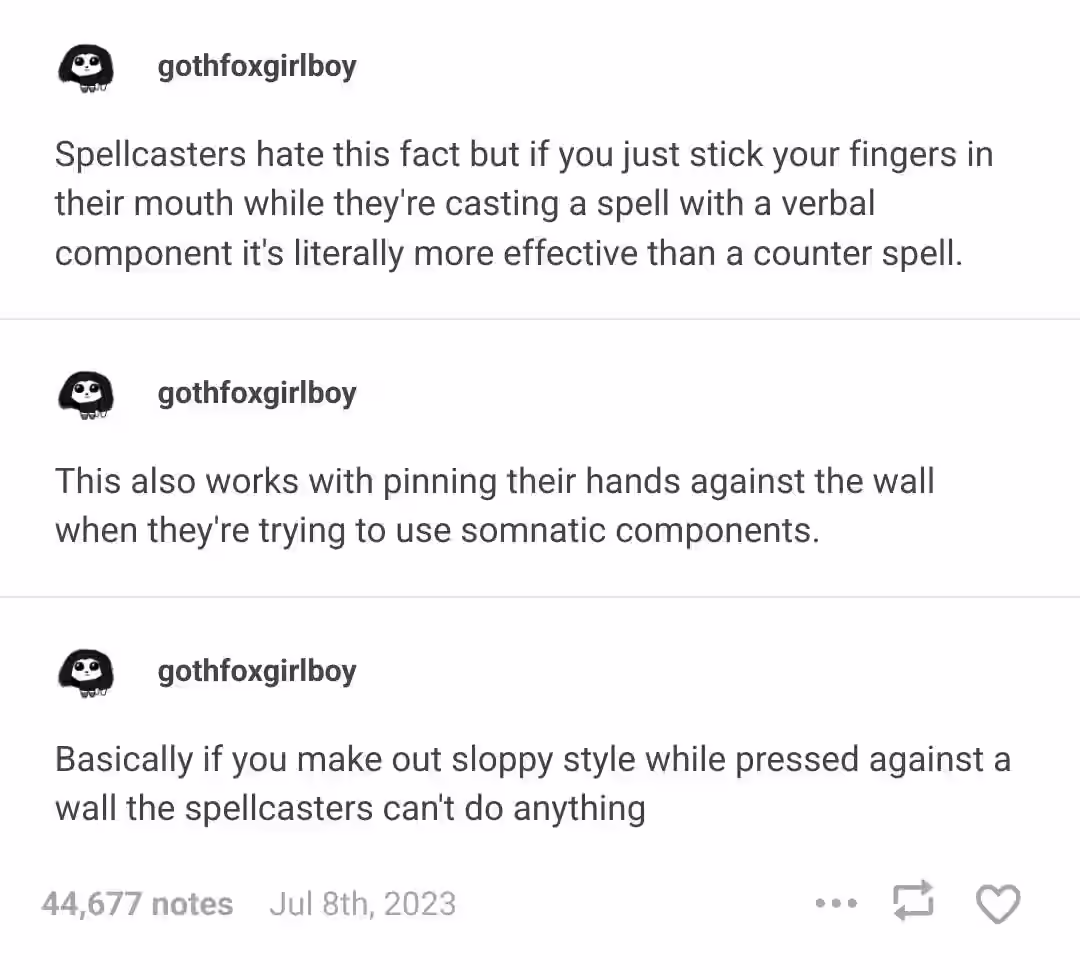Click the text 'This also works with pinning'

point(495,506)
